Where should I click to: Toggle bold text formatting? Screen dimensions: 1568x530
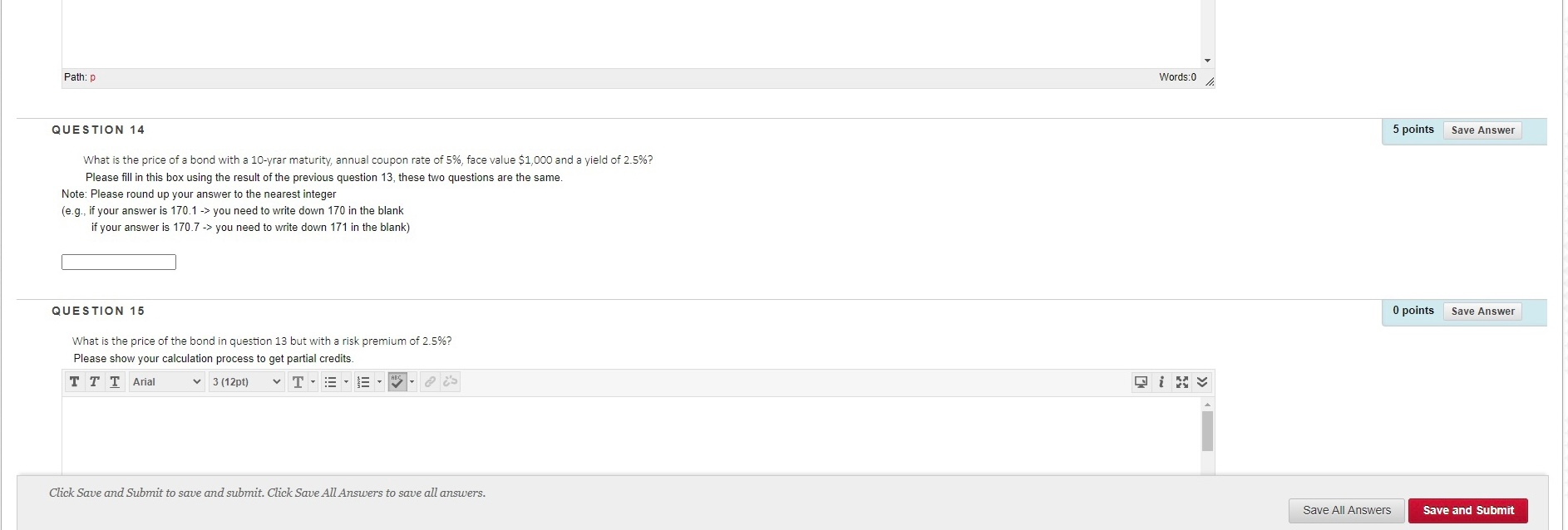(75, 382)
